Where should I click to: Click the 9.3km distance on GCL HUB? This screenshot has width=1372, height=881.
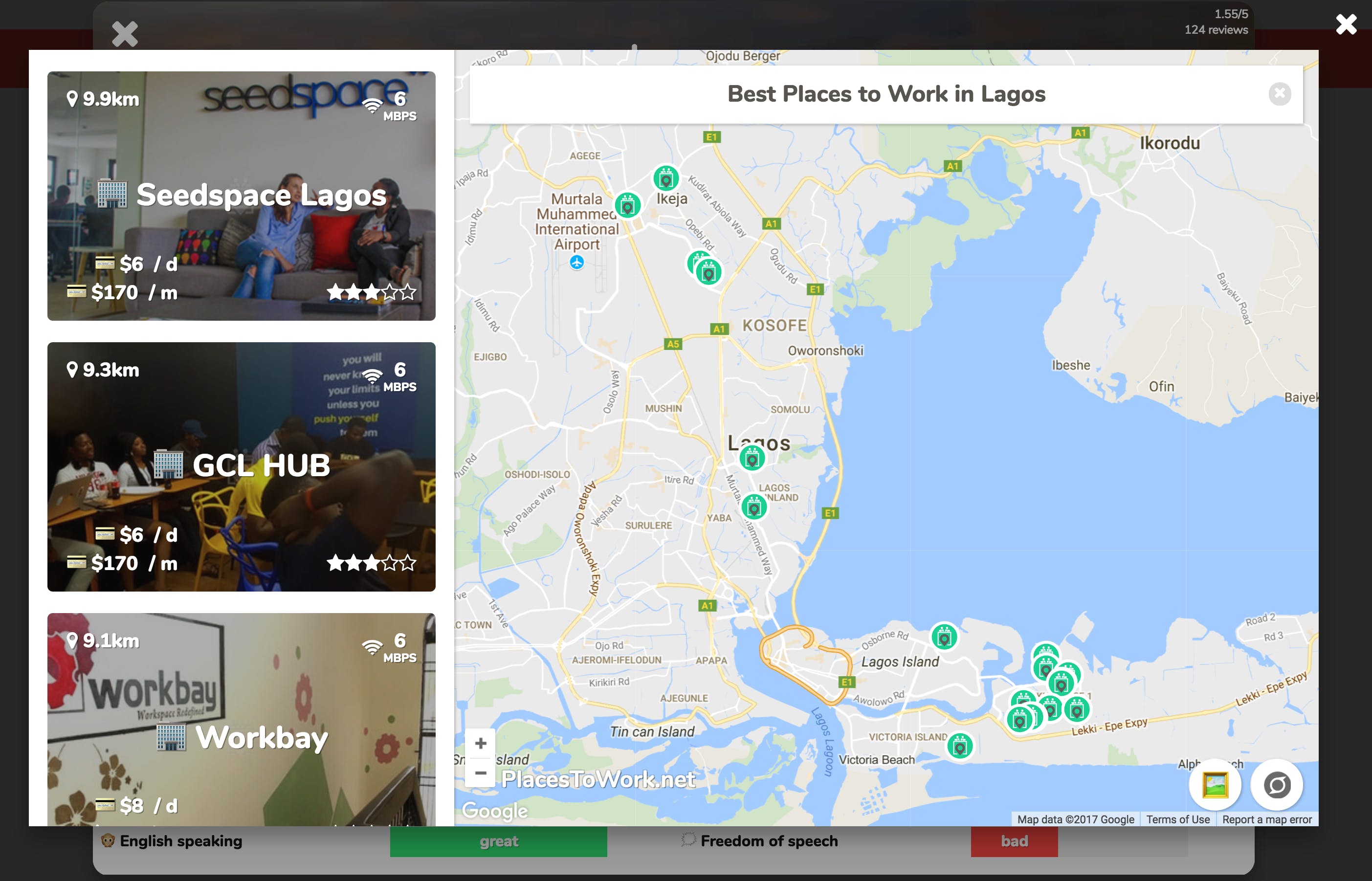[111, 370]
